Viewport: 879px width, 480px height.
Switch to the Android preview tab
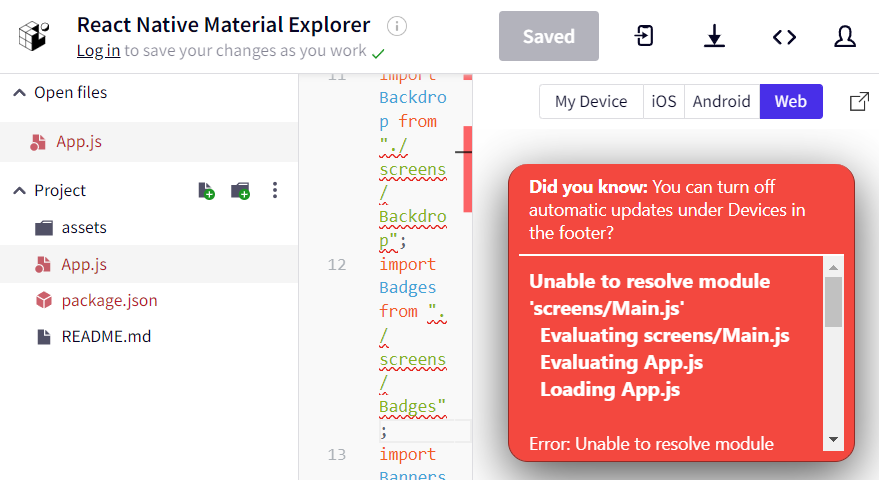click(721, 101)
